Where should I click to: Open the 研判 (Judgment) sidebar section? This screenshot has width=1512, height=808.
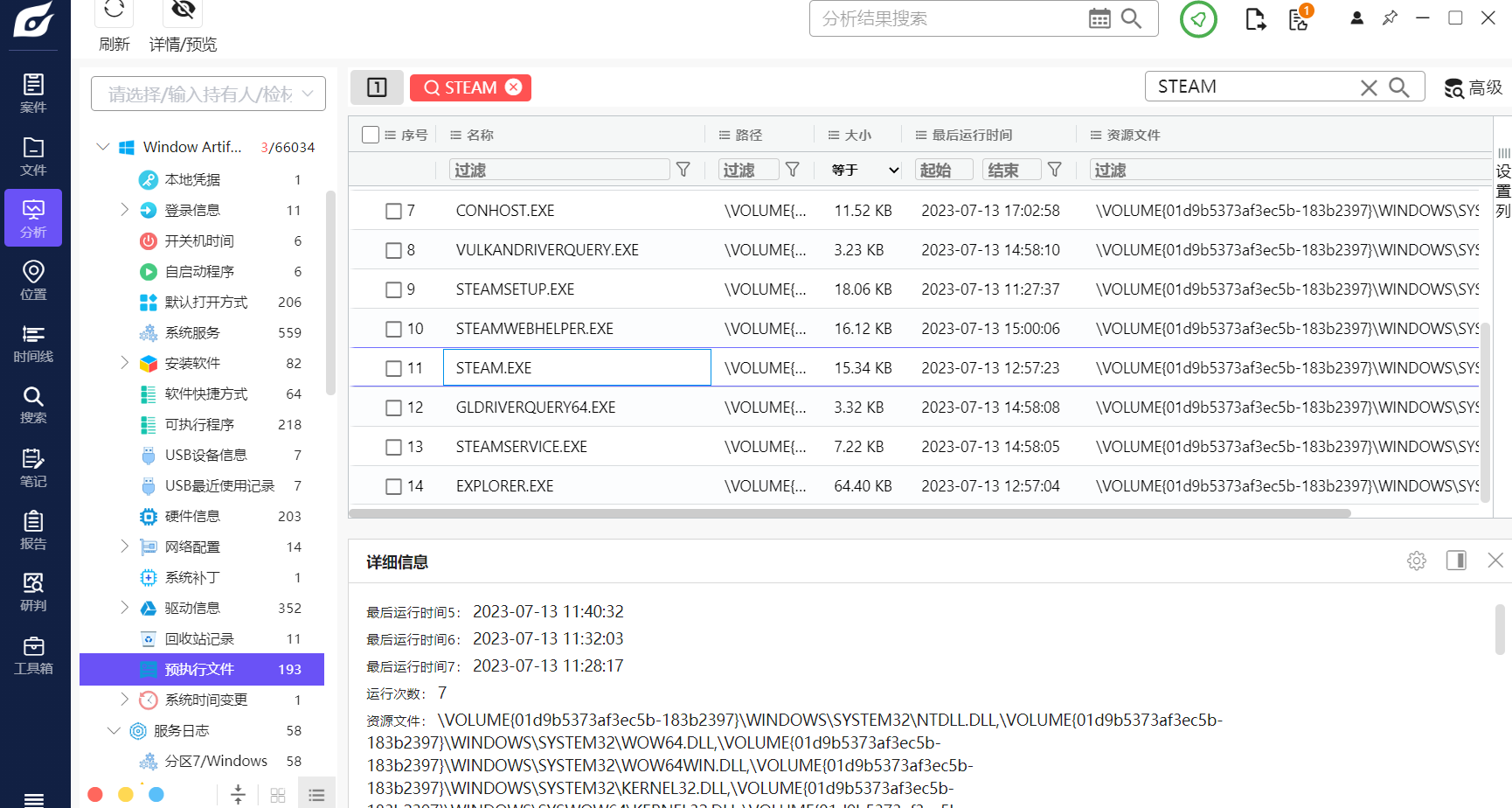(x=33, y=593)
